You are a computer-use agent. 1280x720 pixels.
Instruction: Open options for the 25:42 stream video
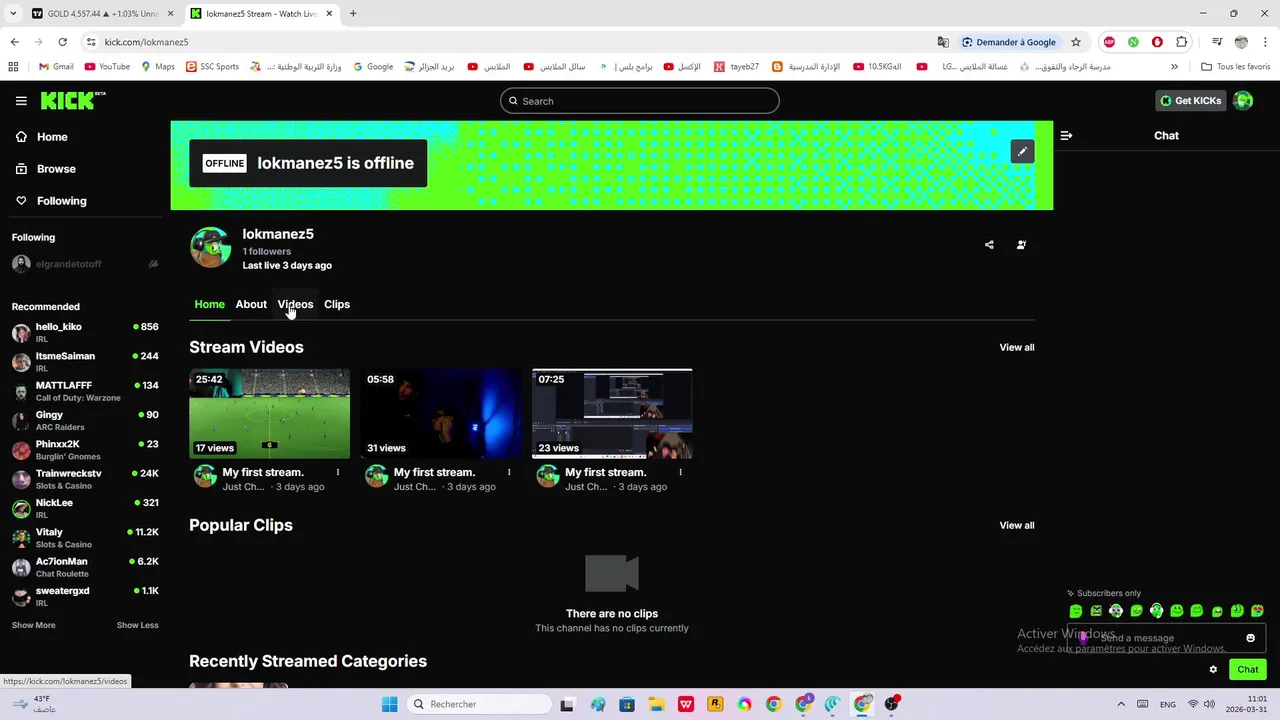coord(338,472)
